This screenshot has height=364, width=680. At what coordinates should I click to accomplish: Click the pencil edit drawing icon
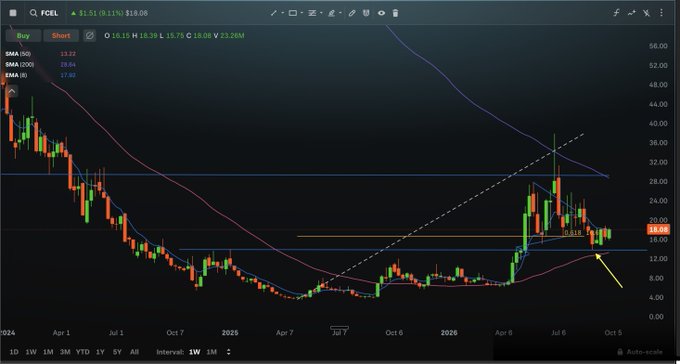352,13
